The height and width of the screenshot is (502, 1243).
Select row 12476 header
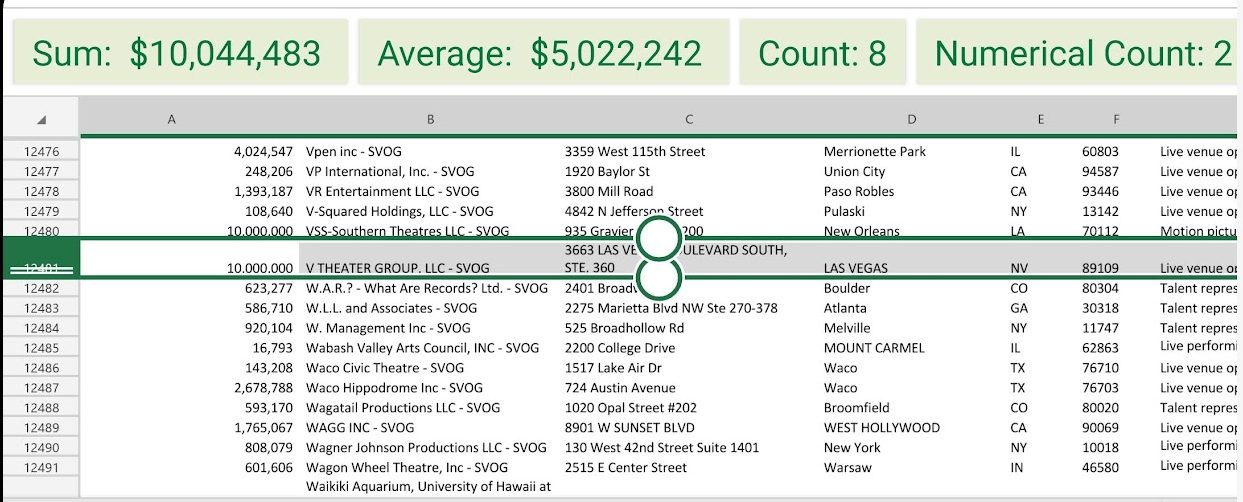[x=40, y=152]
